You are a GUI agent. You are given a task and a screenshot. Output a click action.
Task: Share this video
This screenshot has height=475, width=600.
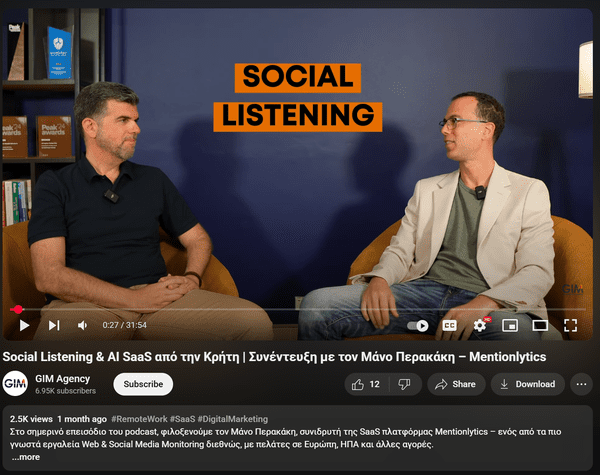[456, 384]
